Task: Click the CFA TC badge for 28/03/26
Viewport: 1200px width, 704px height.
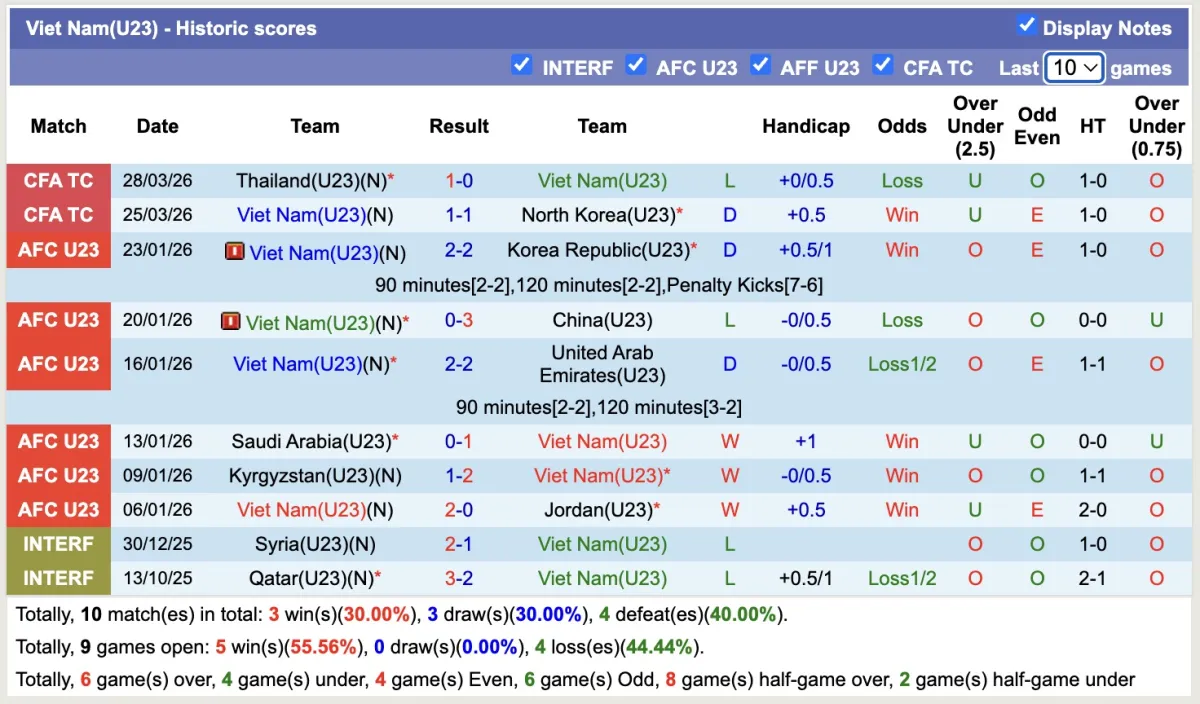Action: pyautogui.click(x=58, y=181)
